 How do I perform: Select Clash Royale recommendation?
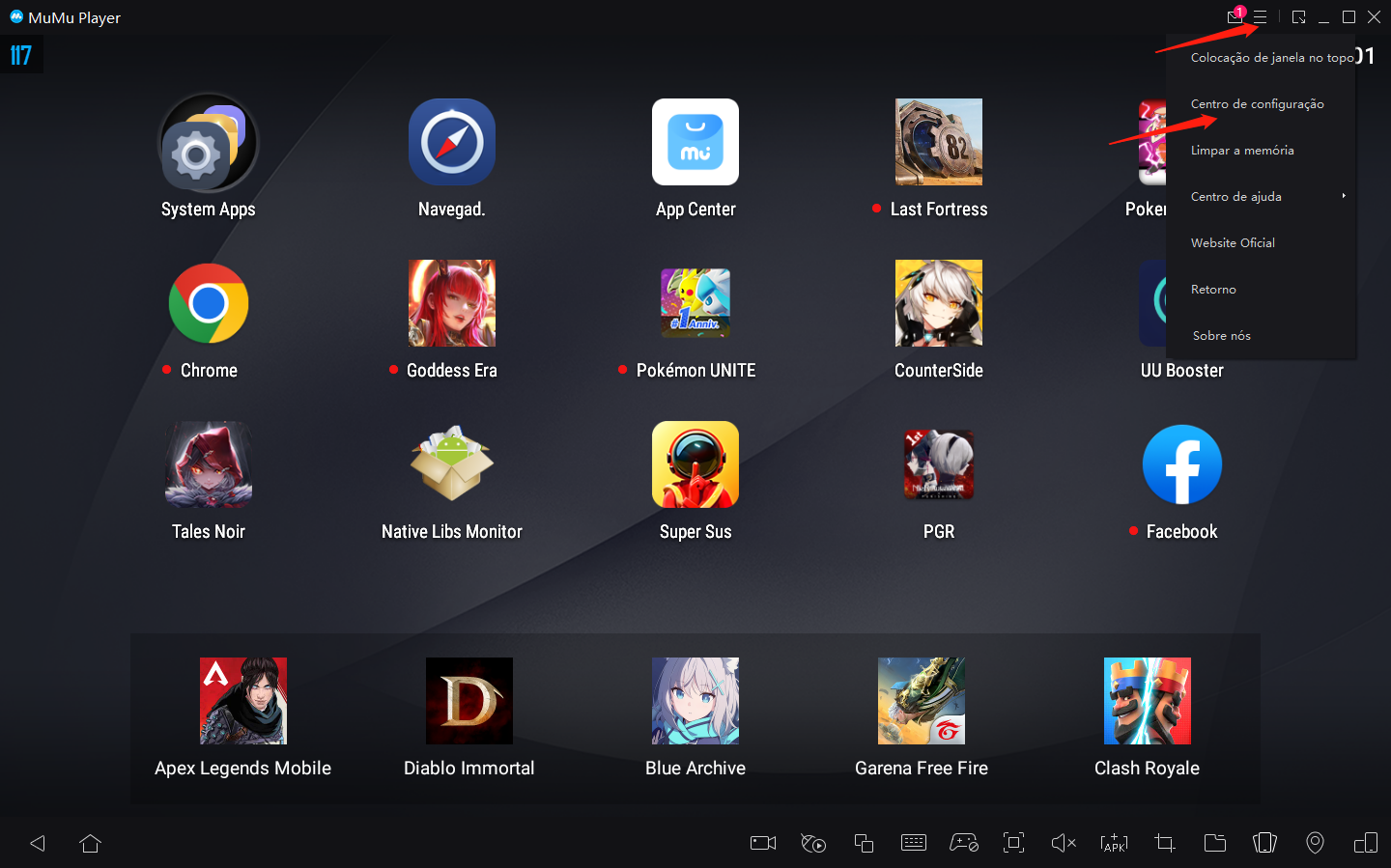pos(1148,701)
